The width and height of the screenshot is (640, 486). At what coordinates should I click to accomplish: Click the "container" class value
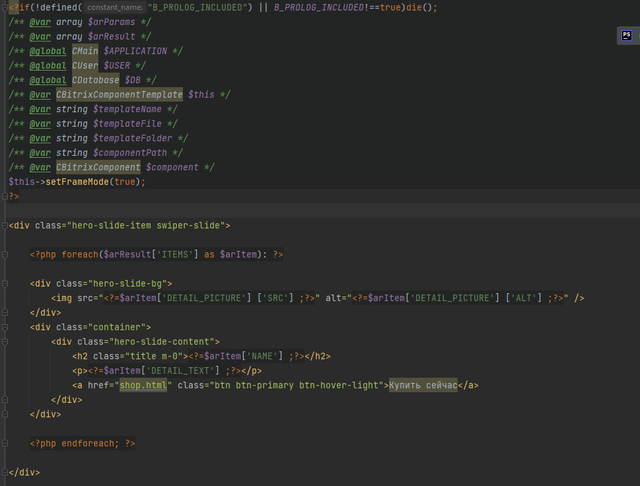pos(117,327)
